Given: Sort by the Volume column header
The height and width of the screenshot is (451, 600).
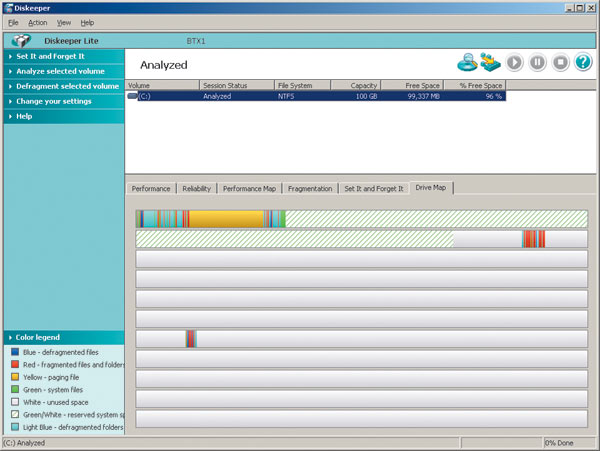Looking at the screenshot, I should pyautogui.click(x=162, y=85).
